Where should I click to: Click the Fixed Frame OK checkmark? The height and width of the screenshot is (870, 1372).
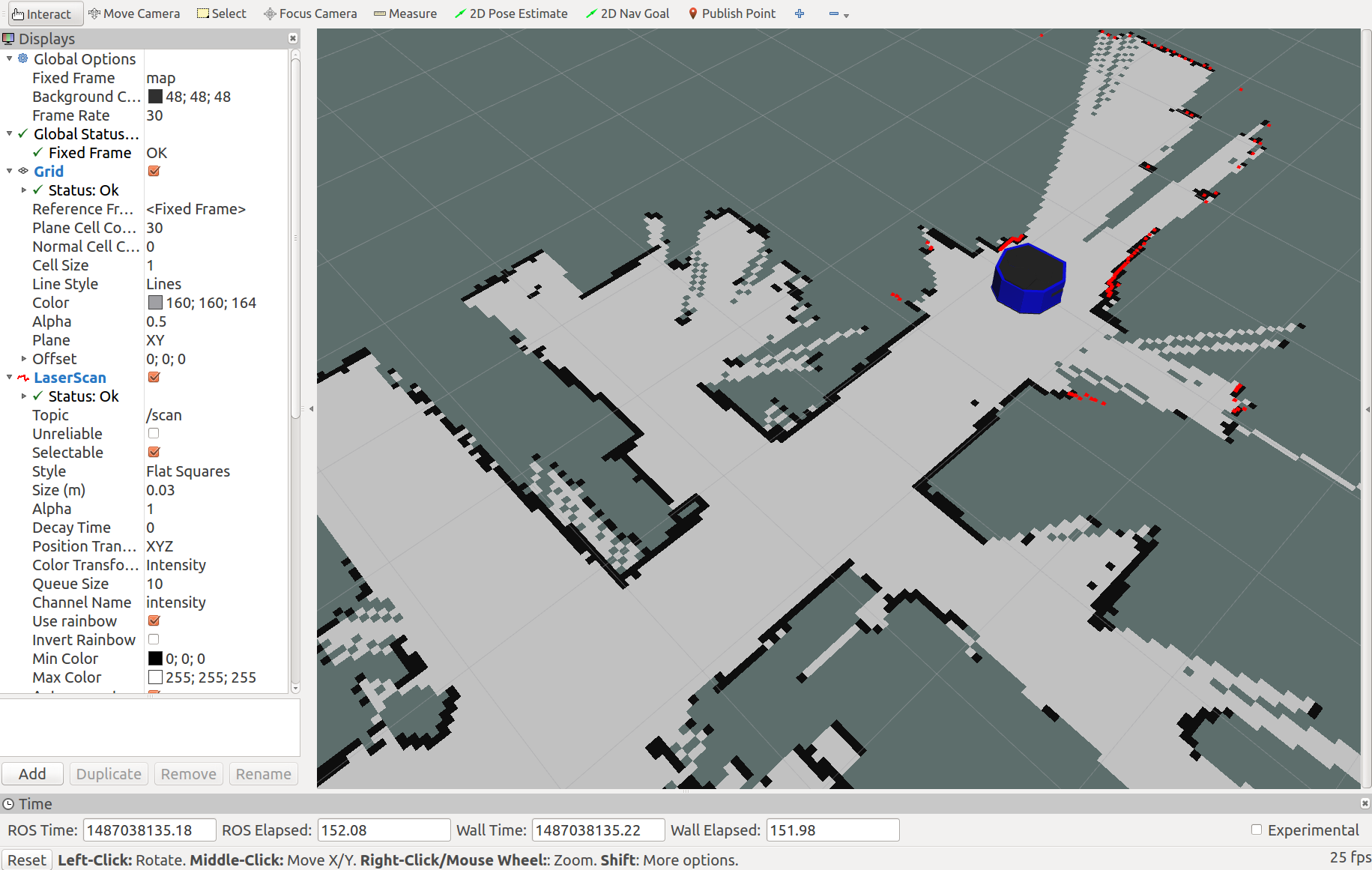(x=37, y=152)
